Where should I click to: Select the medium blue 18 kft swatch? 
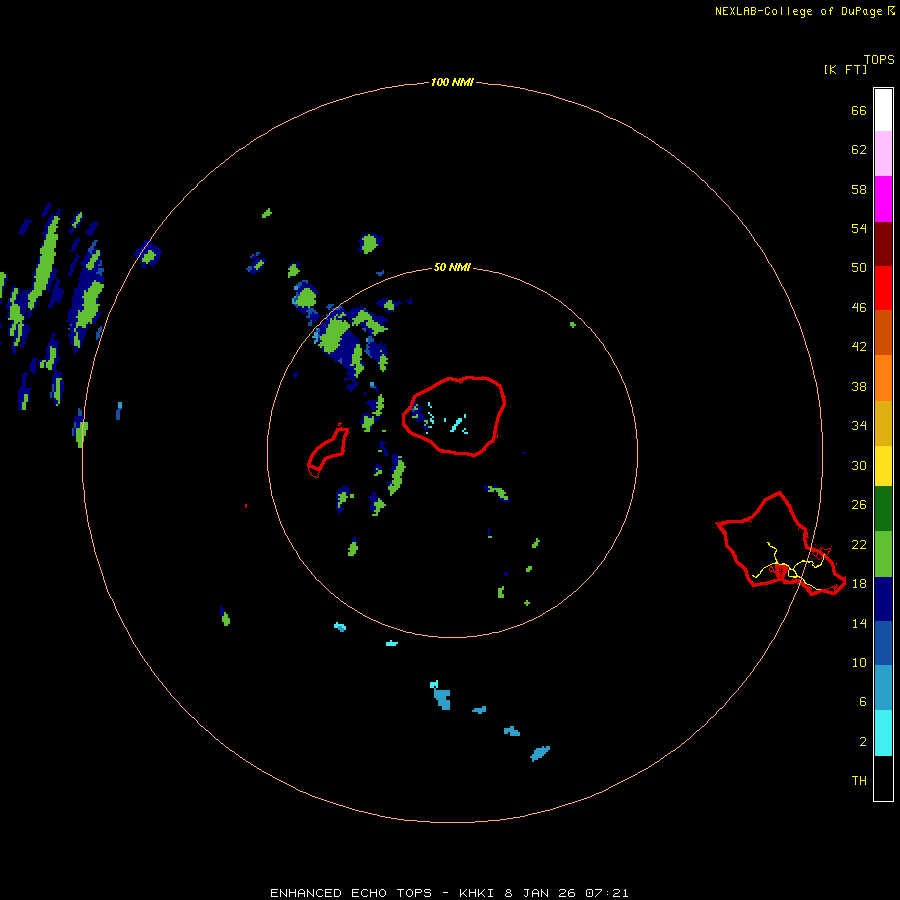(883, 643)
